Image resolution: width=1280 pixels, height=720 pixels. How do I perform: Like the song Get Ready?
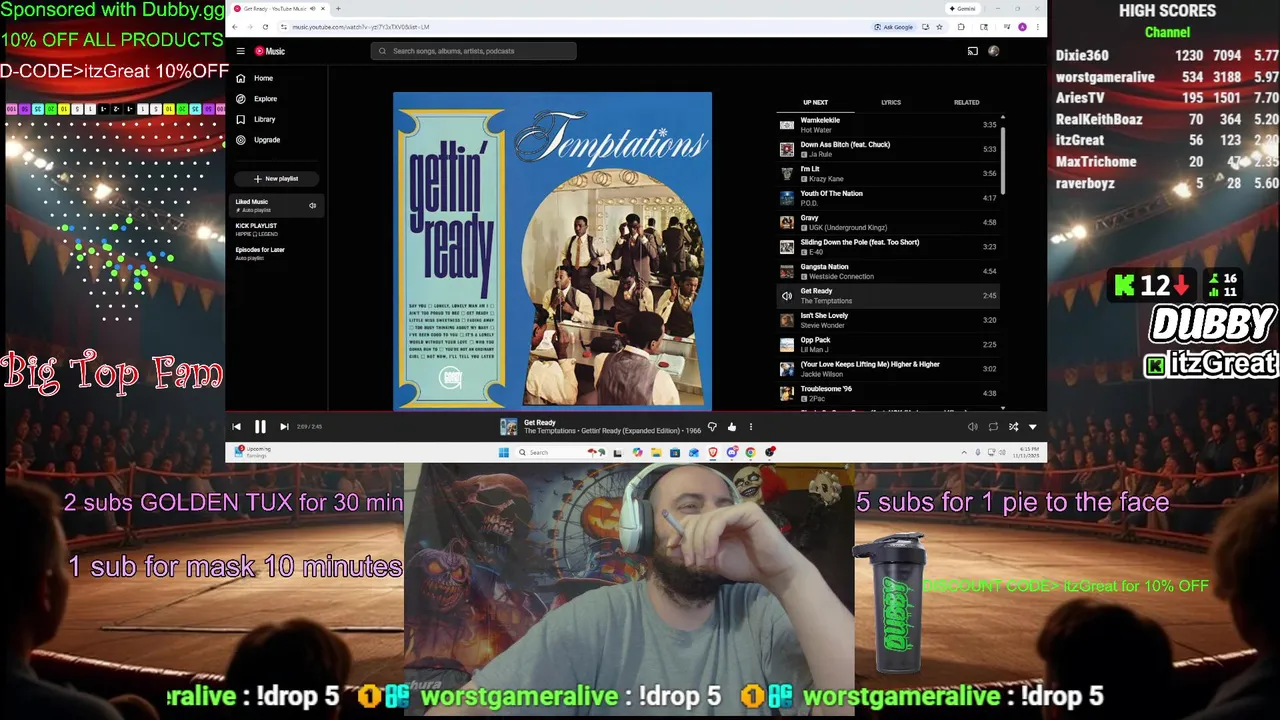731,427
